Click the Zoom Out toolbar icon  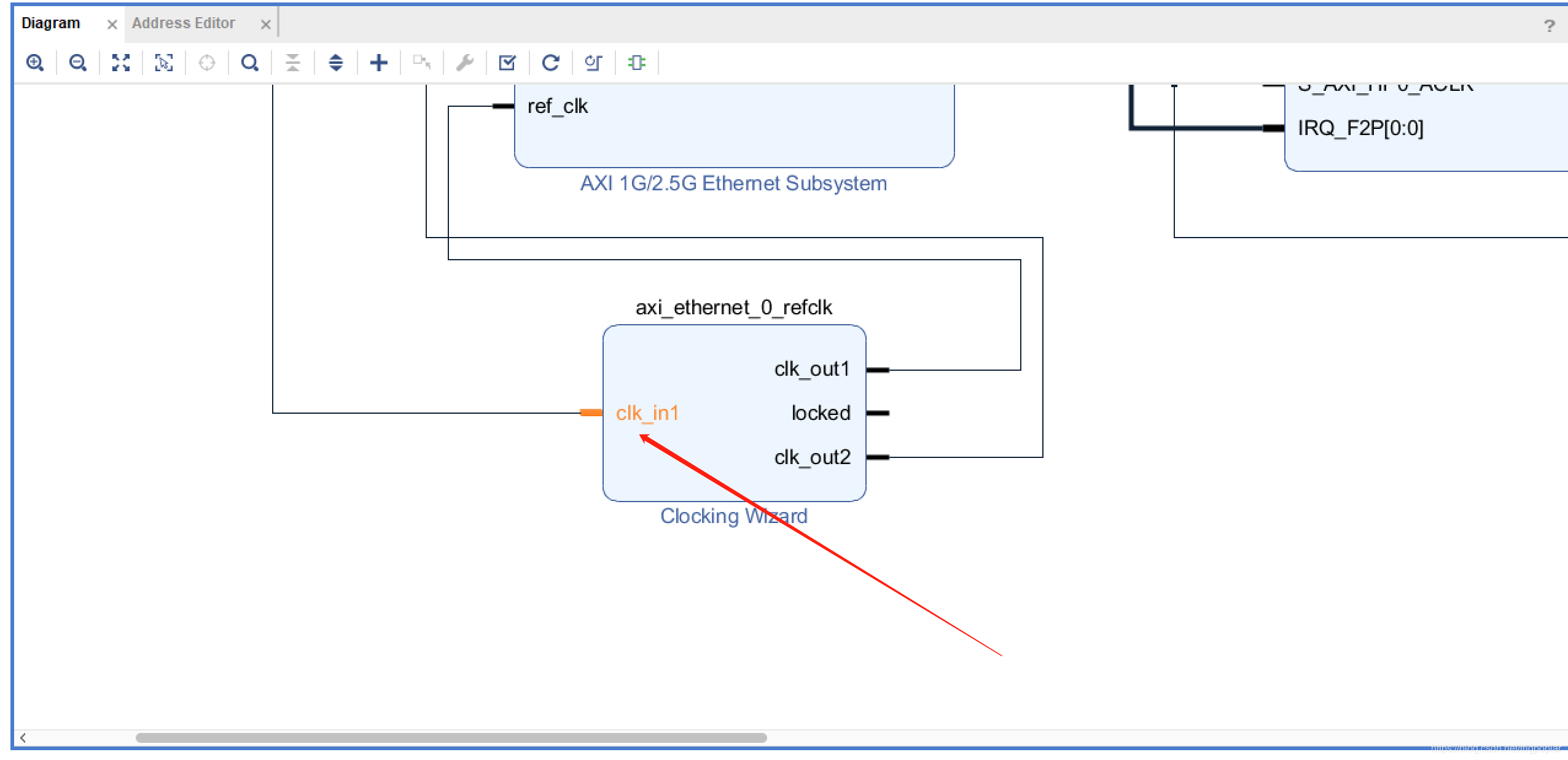[78, 63]
